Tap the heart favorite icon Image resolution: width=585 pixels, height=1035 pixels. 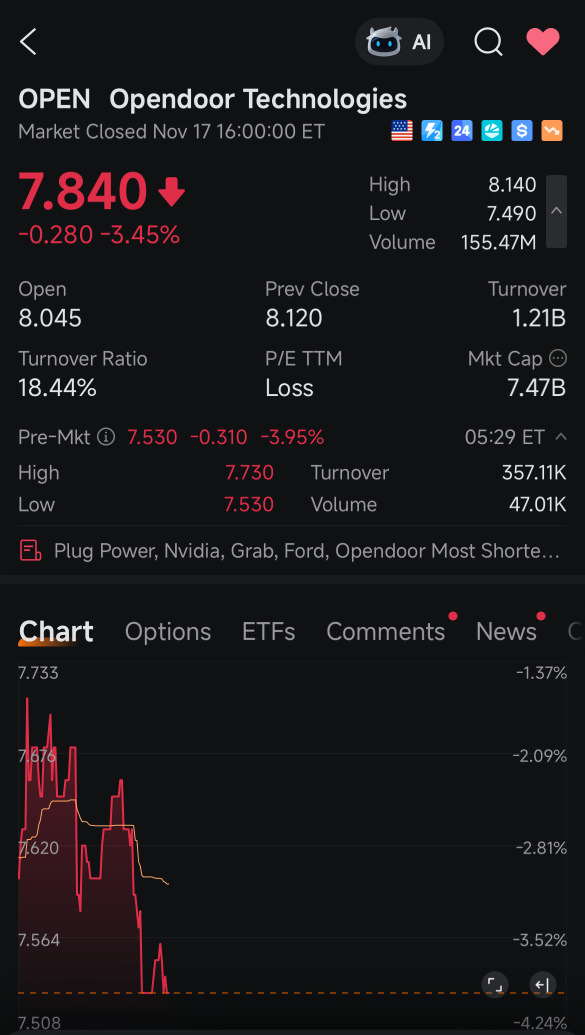[x=542, y=42]
